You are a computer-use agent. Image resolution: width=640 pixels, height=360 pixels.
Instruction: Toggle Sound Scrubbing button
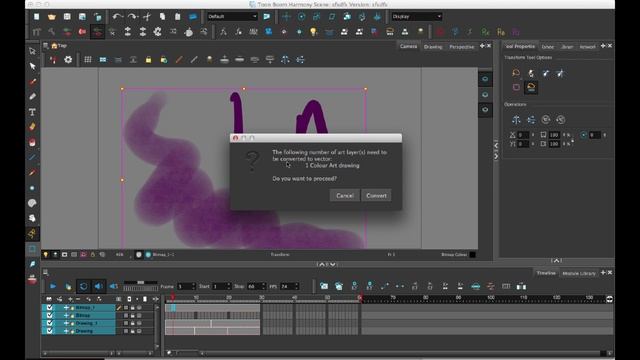coord(113,286)
